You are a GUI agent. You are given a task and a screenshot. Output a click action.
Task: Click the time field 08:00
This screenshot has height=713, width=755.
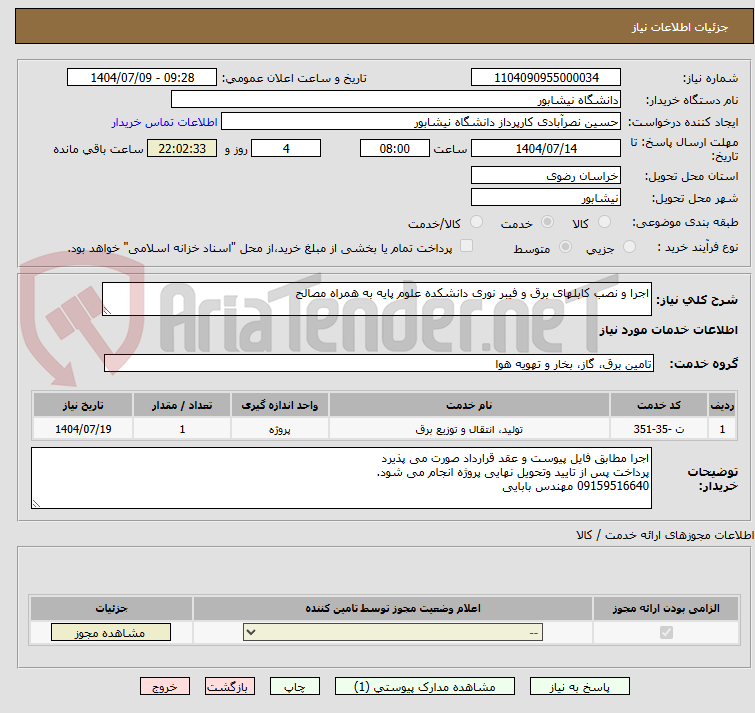pos(395,148)
